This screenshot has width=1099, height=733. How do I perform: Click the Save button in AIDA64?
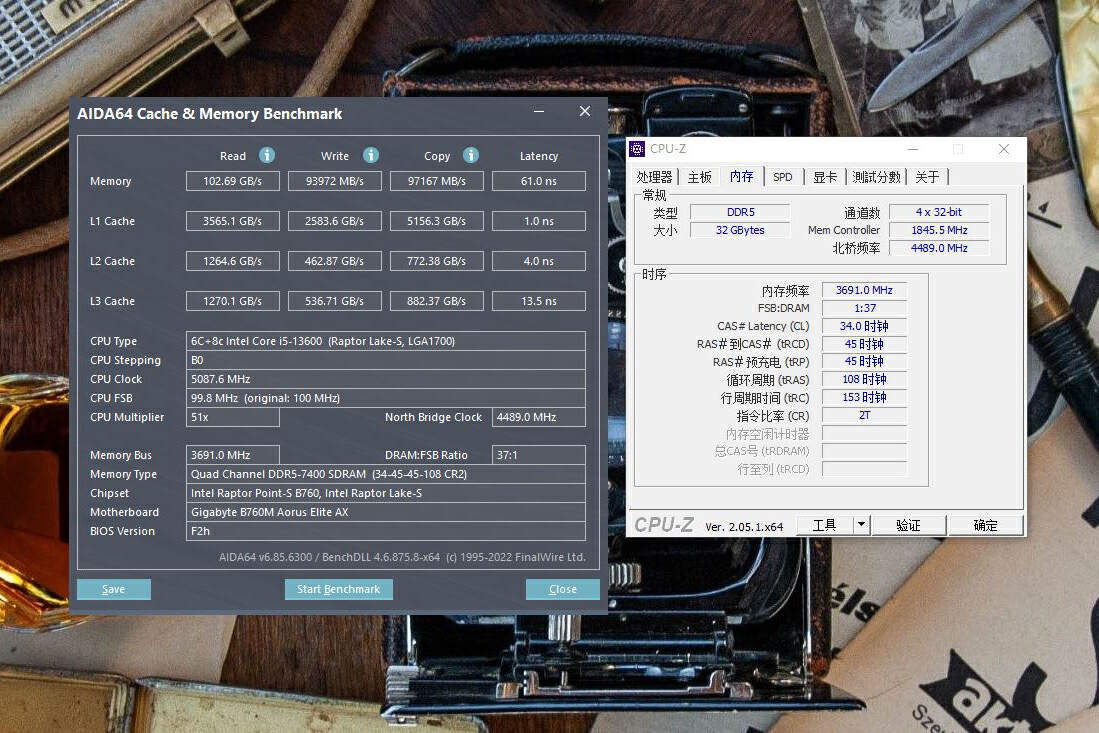tap(114, 589)
